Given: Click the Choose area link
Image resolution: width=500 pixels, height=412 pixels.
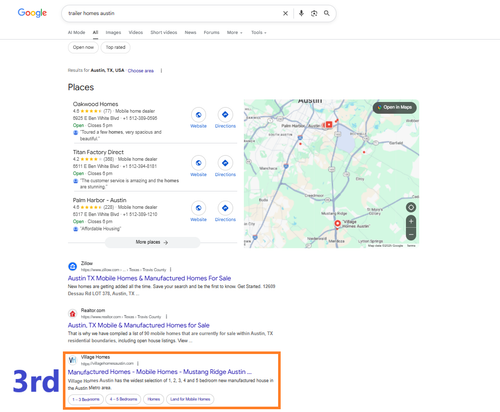Looking at the screenshot, I should click(x=141, y=71).
